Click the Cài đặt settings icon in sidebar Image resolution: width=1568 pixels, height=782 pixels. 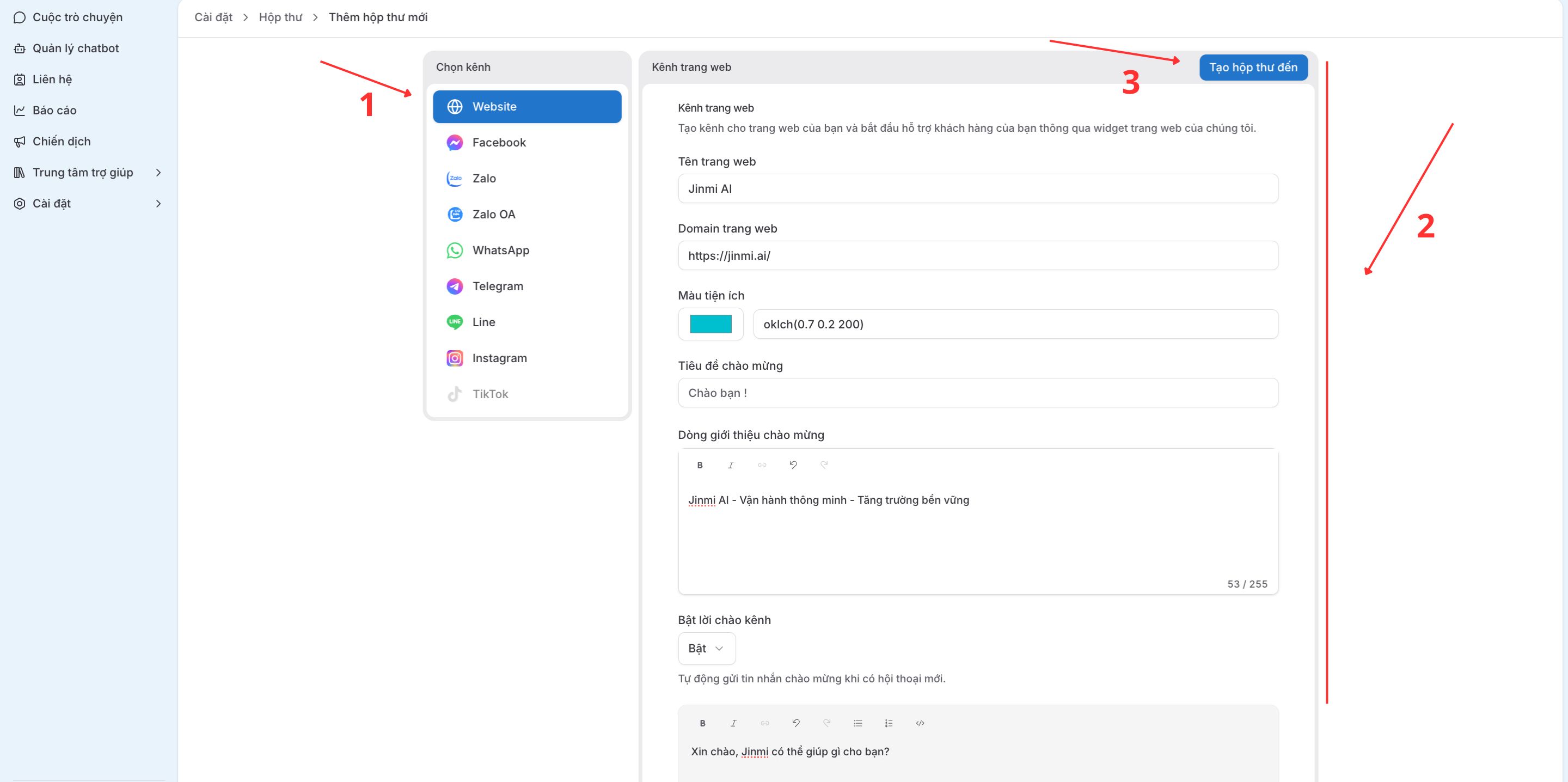click(x=20, y=204)
